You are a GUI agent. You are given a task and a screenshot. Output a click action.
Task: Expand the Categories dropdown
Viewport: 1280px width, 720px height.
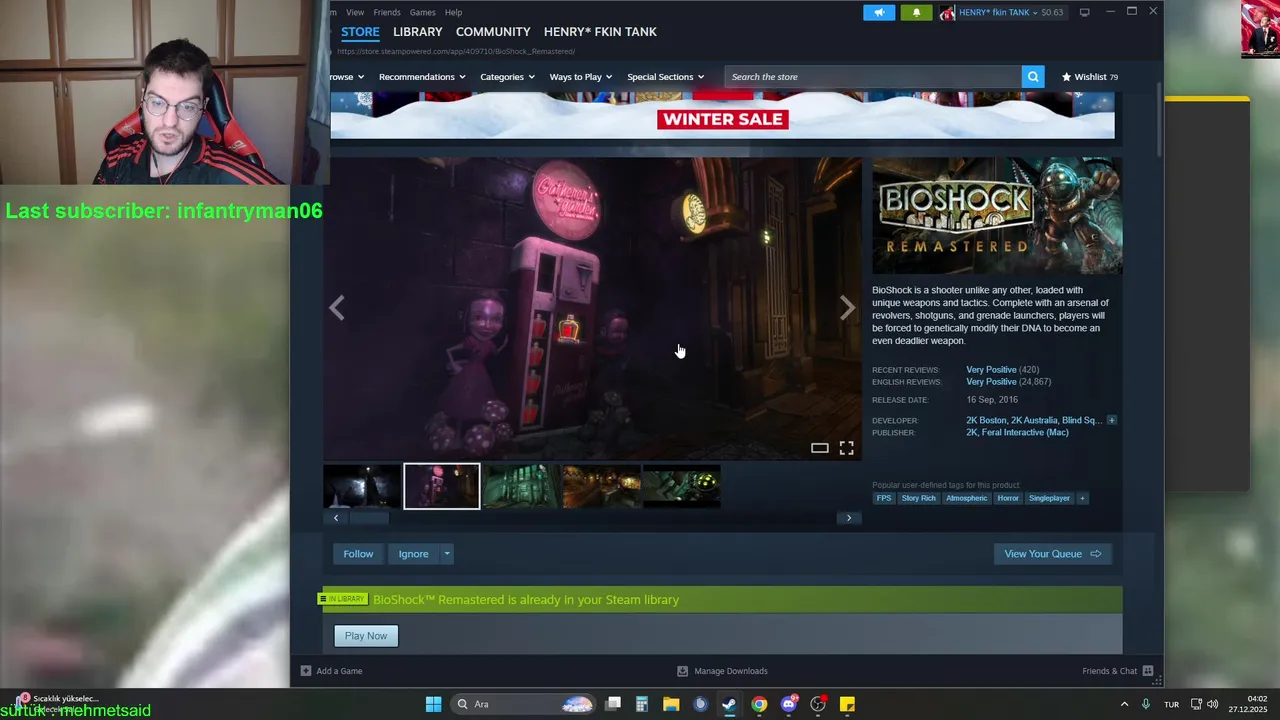point(507,77)
